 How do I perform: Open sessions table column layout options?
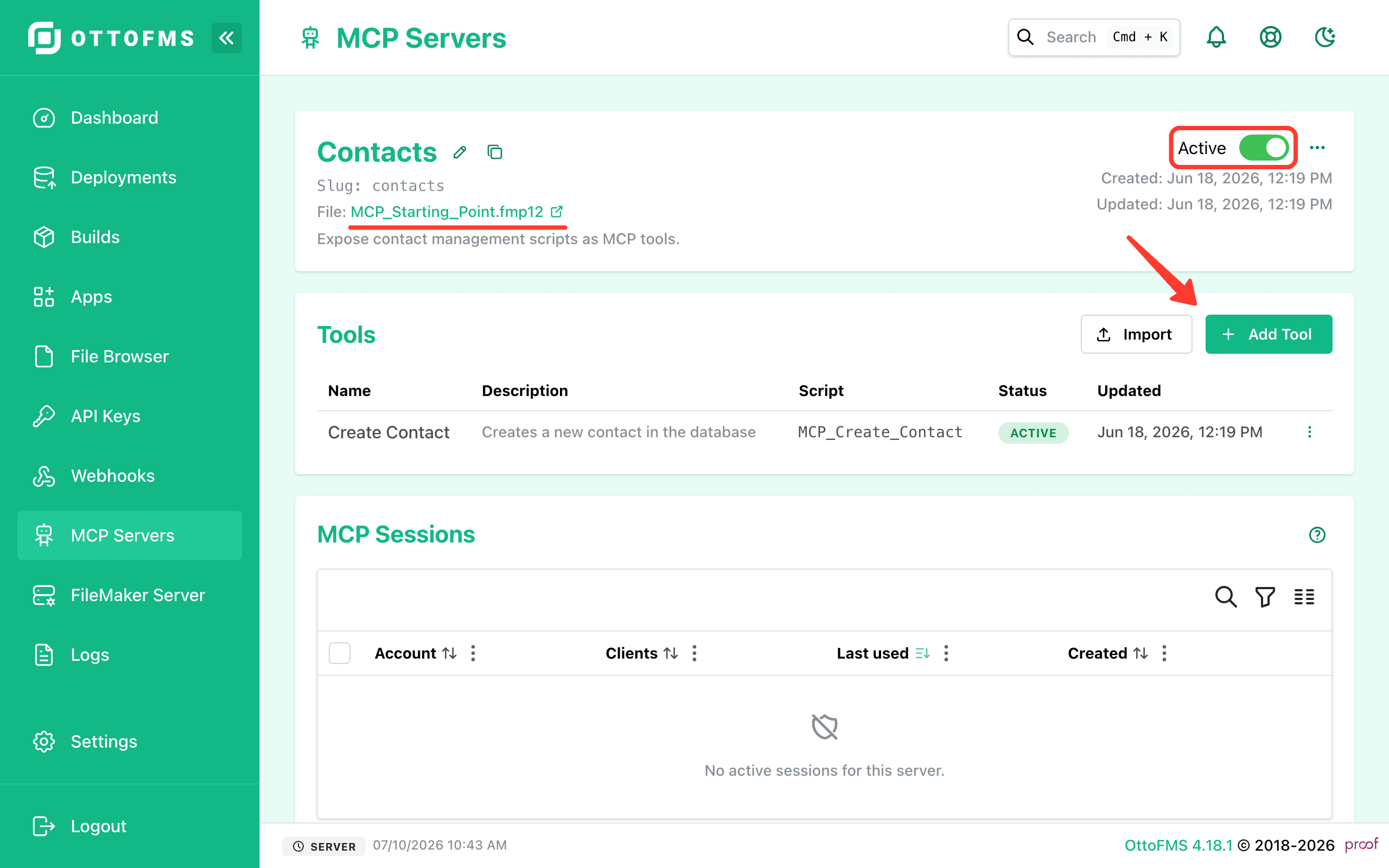pos(1304,597)
